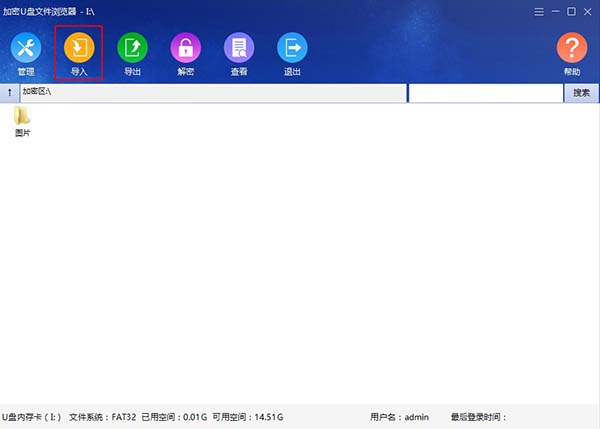Click the 搜索 (Search) button

click(x=581, y=93)
